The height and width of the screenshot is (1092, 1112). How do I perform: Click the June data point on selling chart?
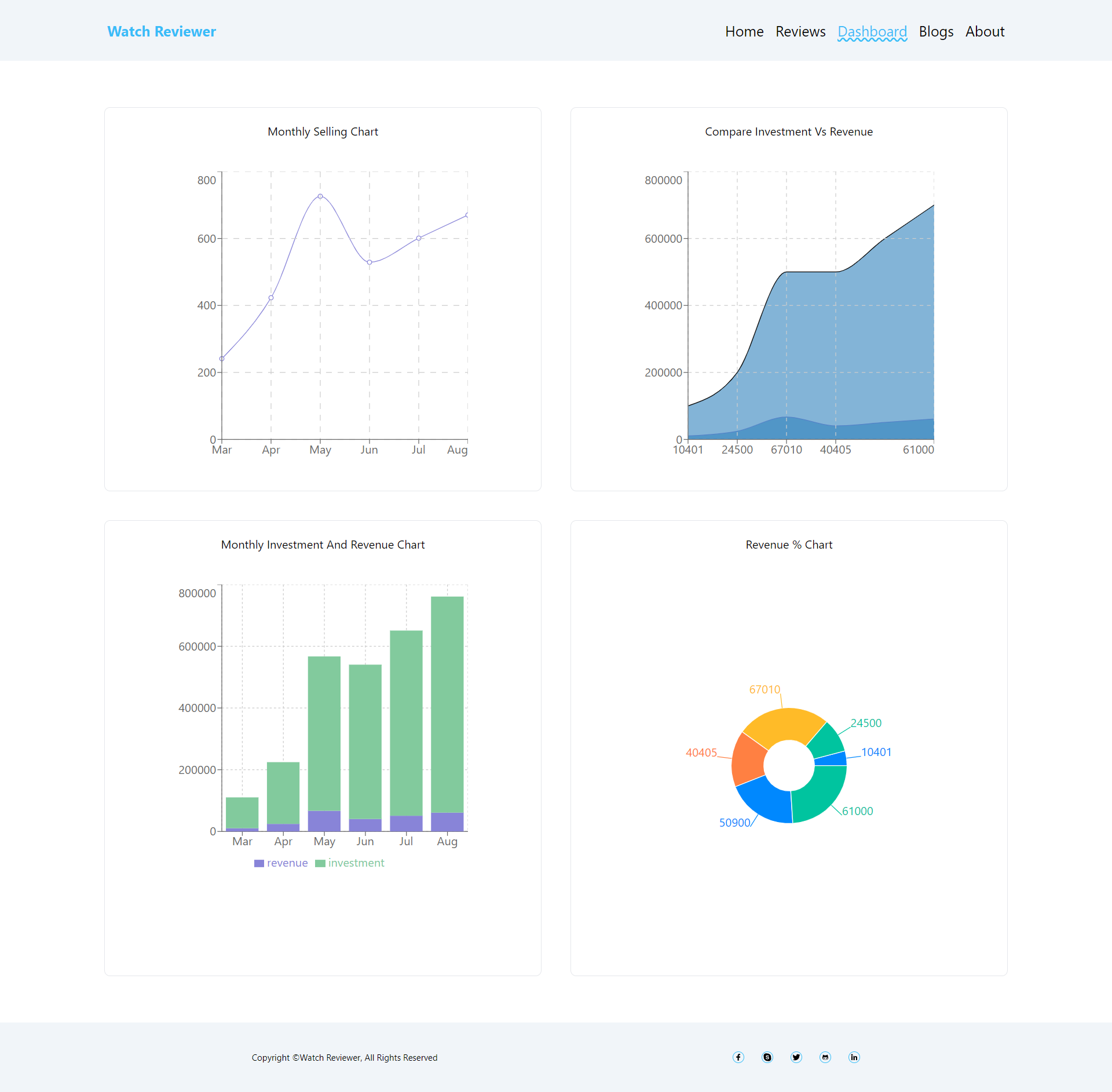coord(370,262)
